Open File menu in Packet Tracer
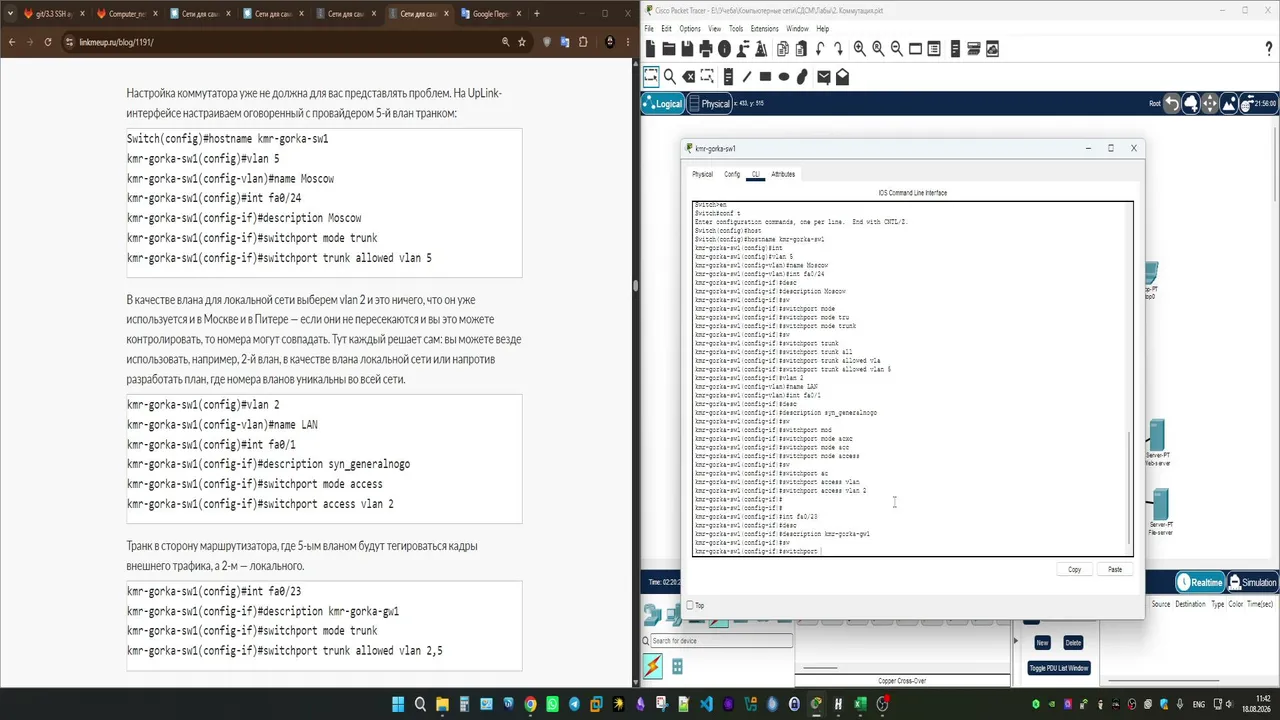Image resolution: width=1280 pixels, height=720 pixels. [650, 29]
